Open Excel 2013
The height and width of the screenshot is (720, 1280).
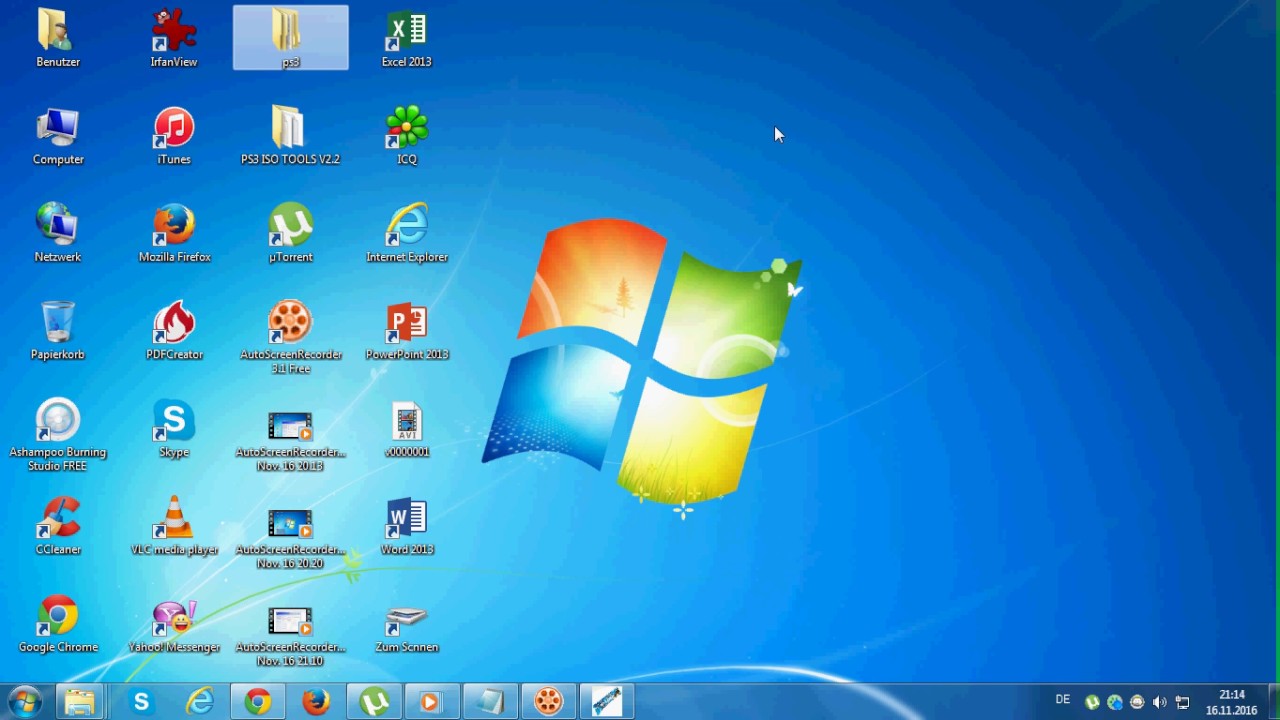(407, 30)
